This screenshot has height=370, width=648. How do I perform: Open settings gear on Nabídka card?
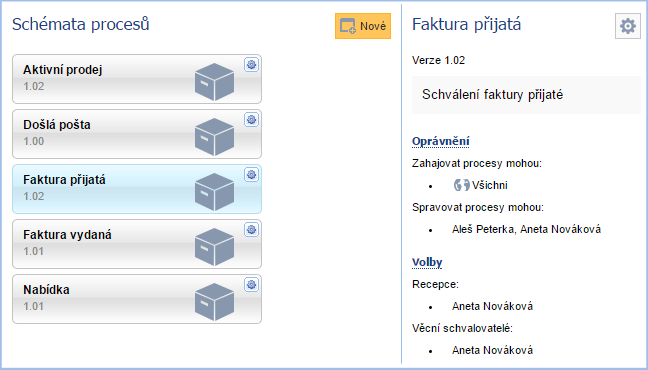[251, 285]
